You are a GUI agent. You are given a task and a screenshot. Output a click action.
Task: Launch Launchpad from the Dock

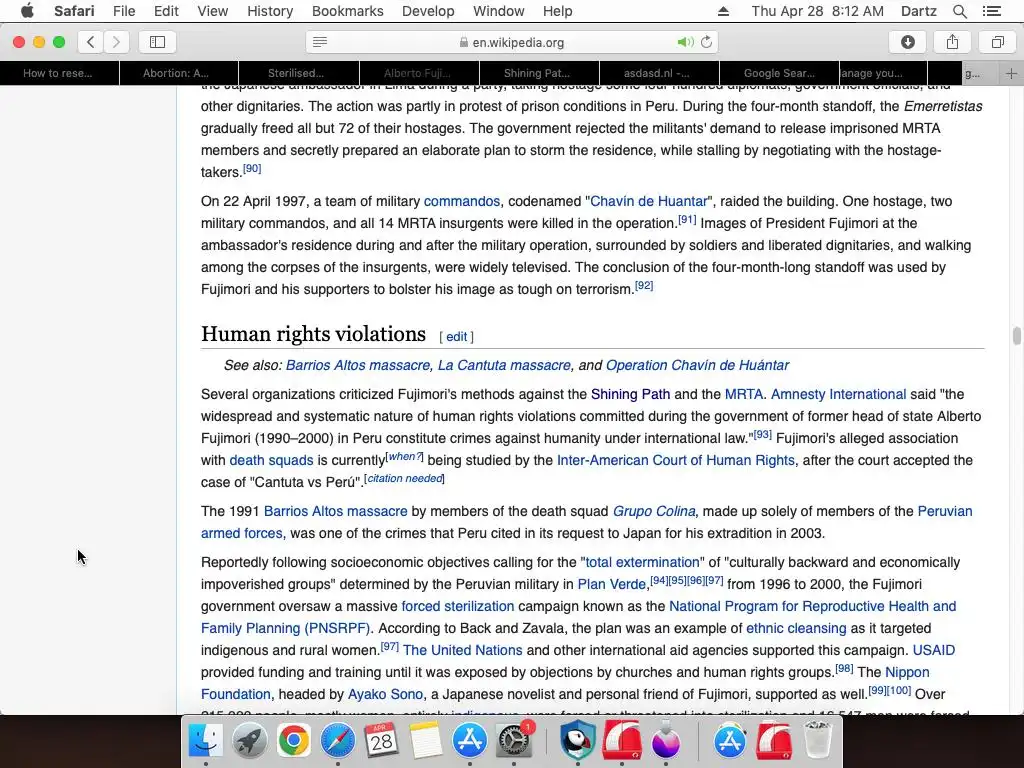click(x=249, y=741)
